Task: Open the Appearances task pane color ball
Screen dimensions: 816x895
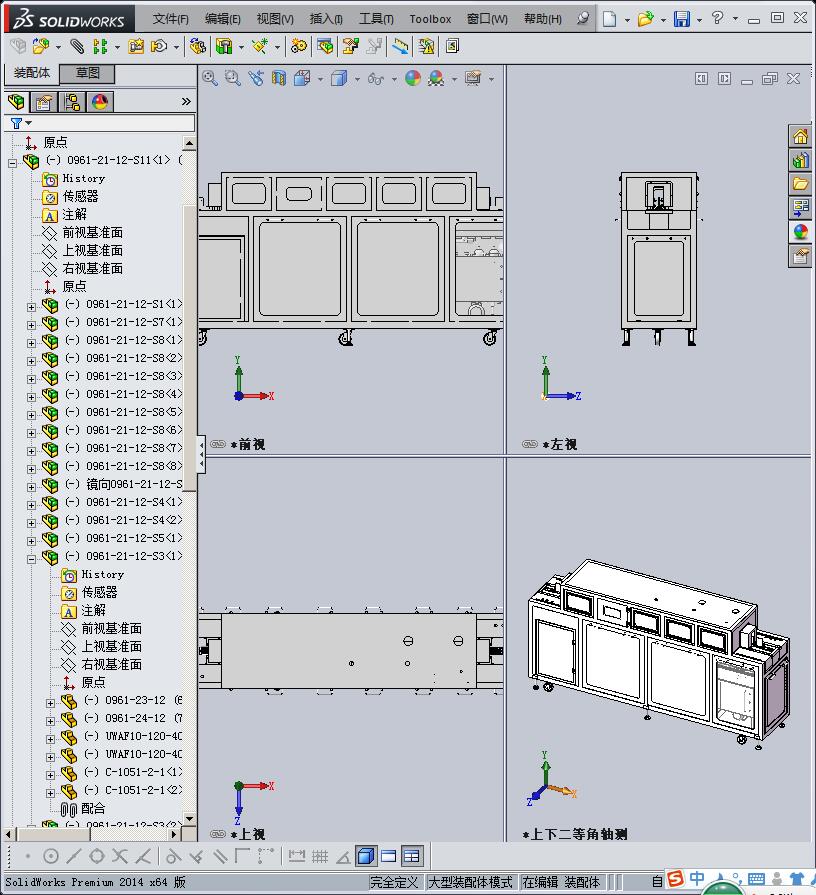Action: pyautogui.click(x=800, y=232)
